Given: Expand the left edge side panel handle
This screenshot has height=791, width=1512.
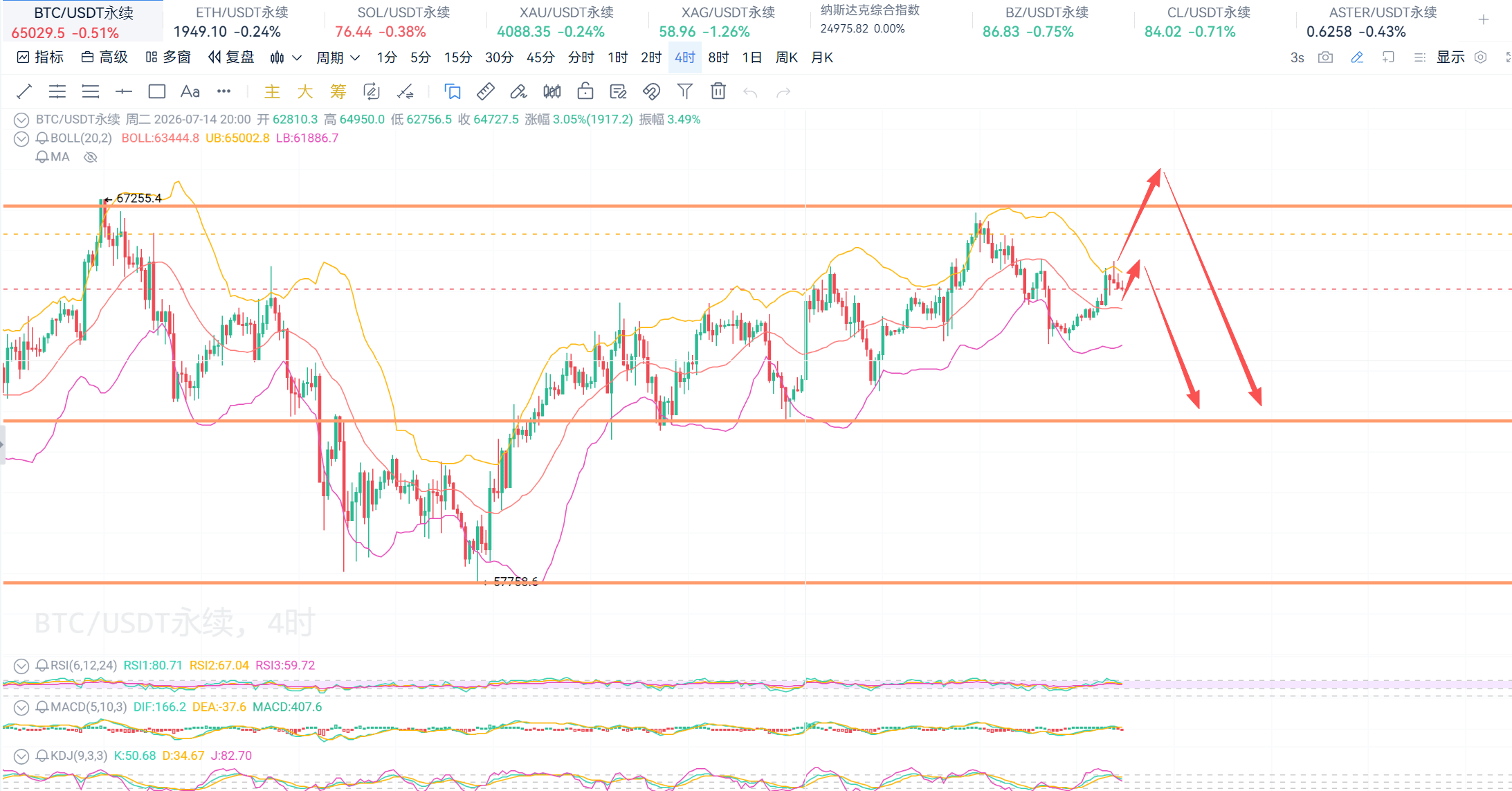Looking at the screenshot, I should coord(2,444).
